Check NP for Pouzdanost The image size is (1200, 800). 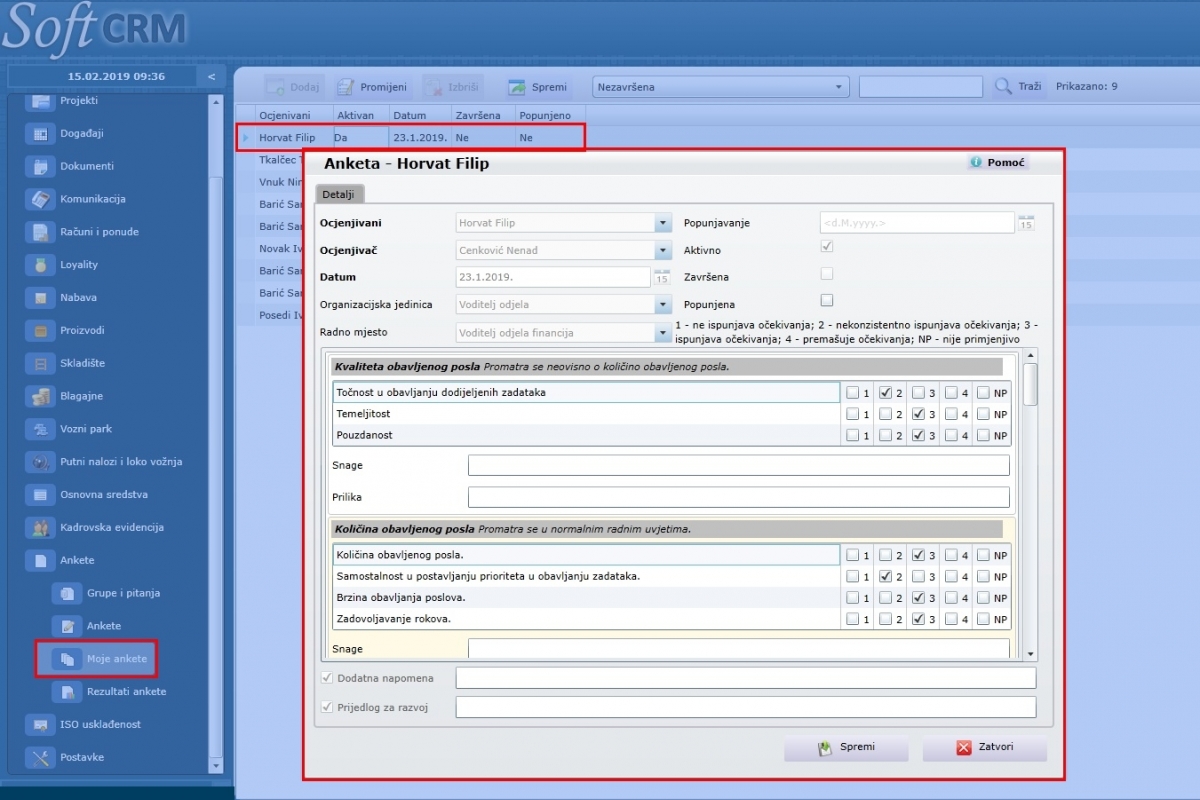[984, 436]
